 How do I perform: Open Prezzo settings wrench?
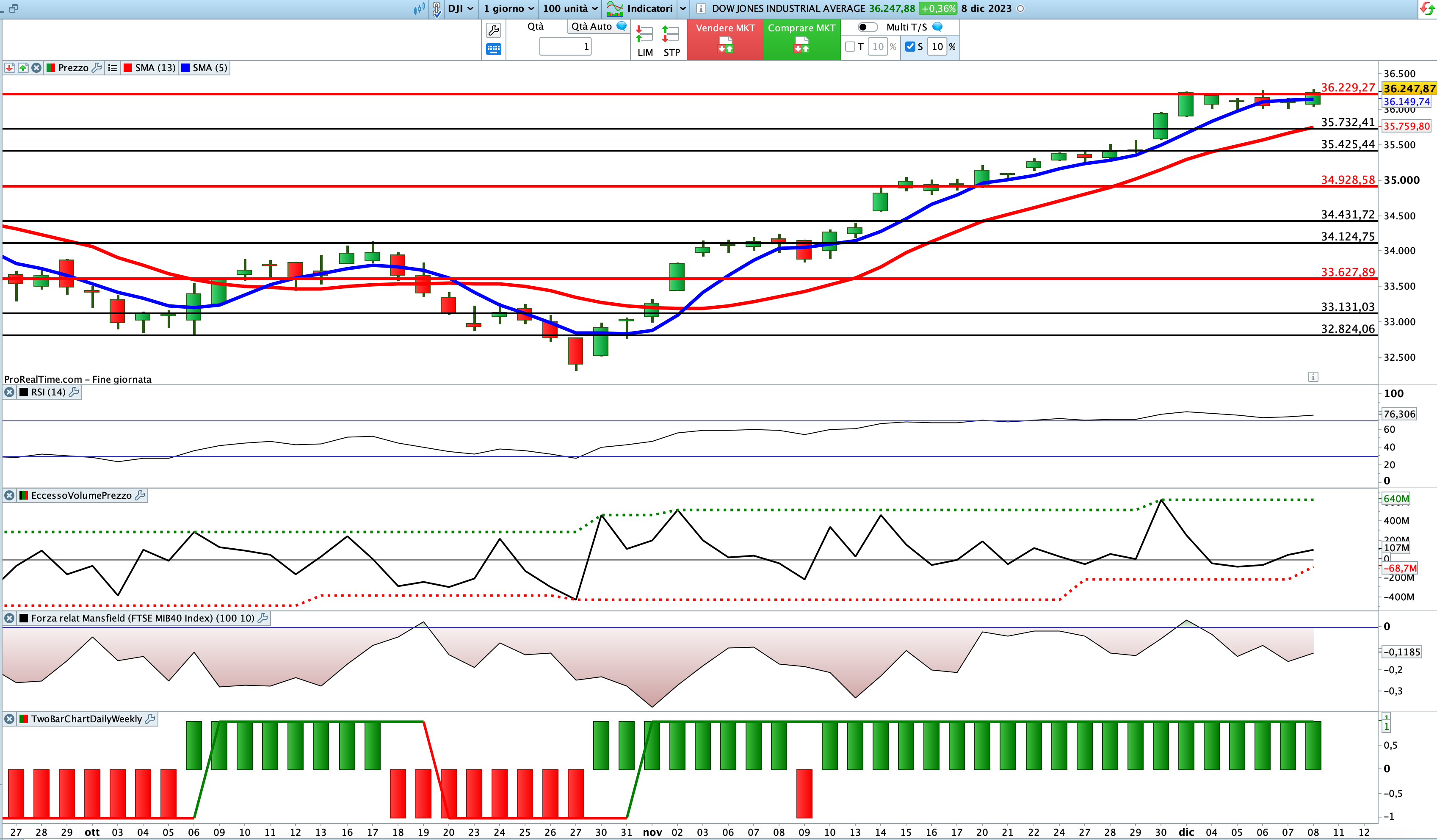click(97, 67)
